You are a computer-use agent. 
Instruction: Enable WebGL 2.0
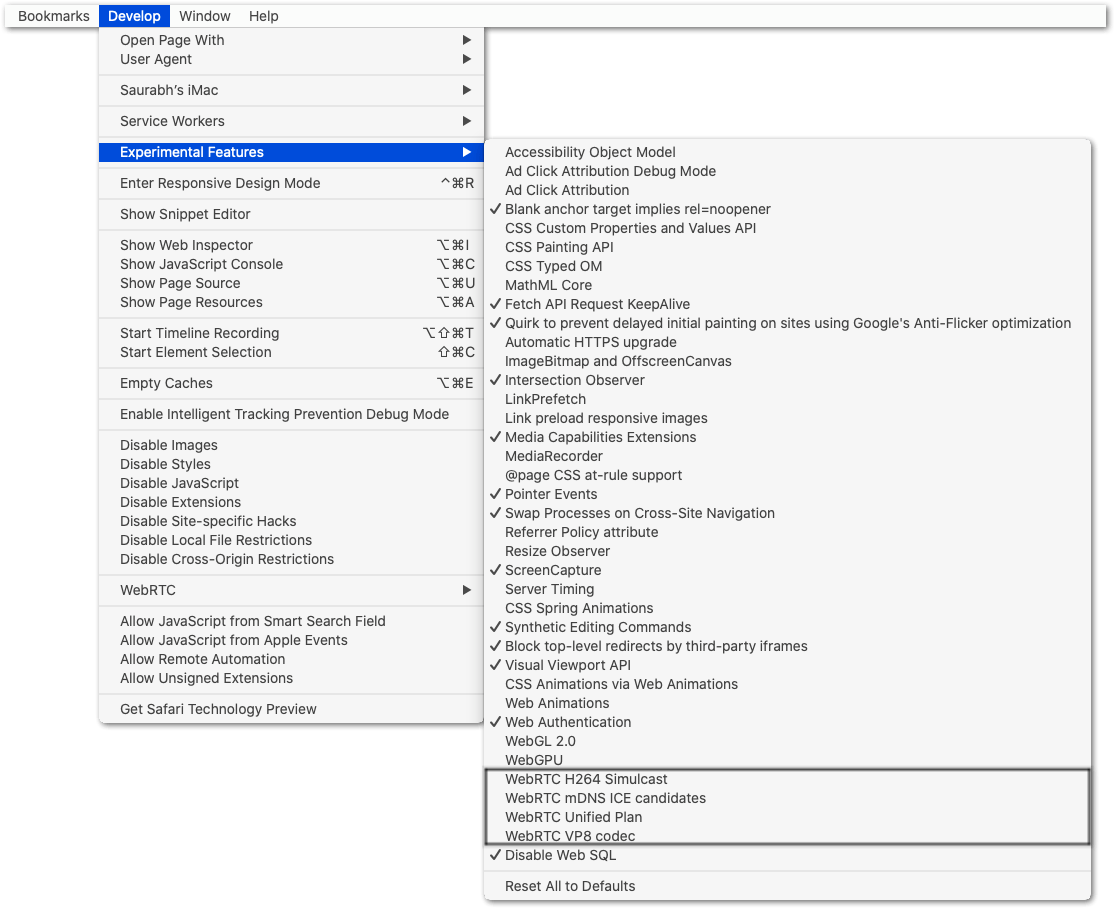[787, 742]
